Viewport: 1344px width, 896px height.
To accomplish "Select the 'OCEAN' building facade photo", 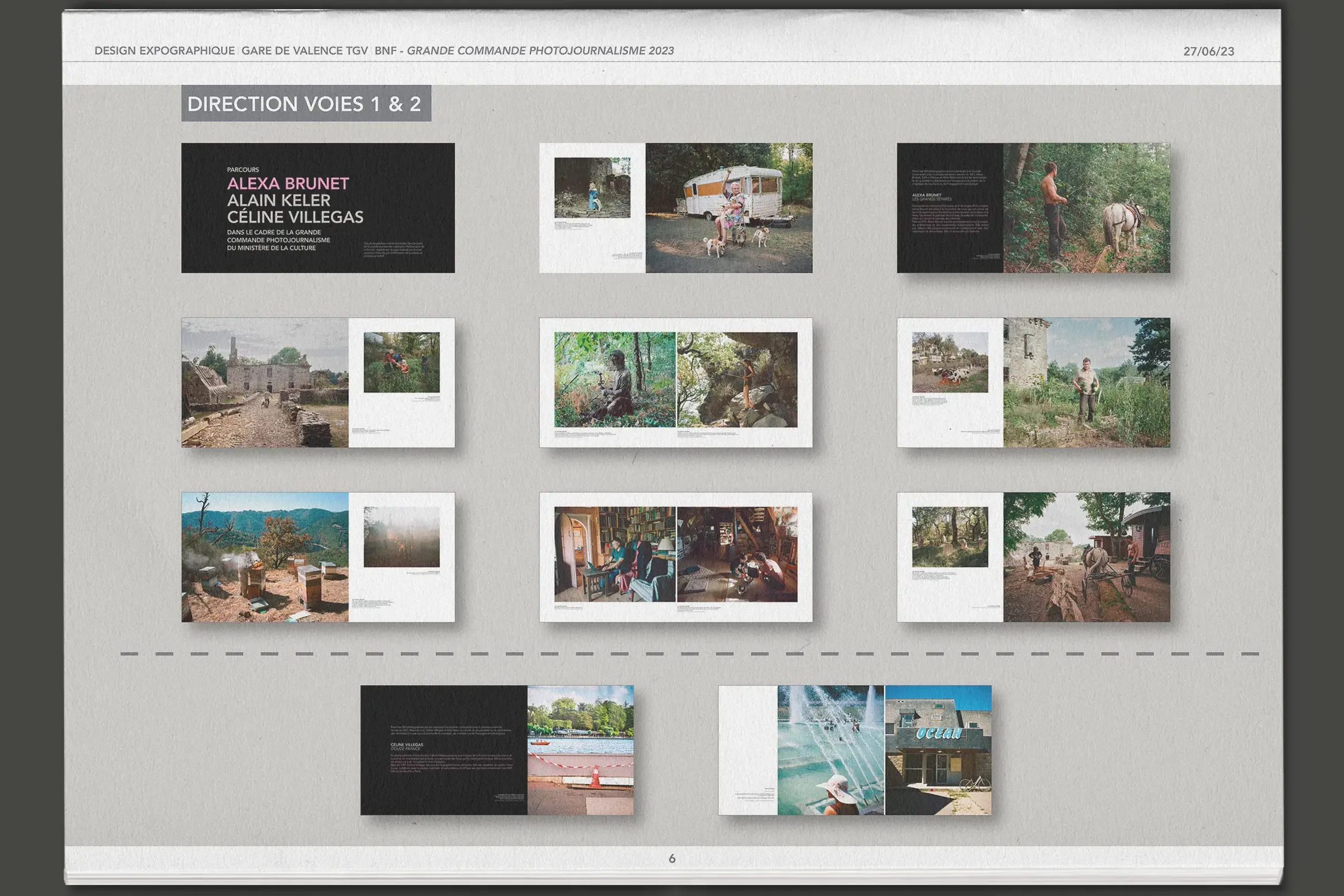I will click(938, 750).
